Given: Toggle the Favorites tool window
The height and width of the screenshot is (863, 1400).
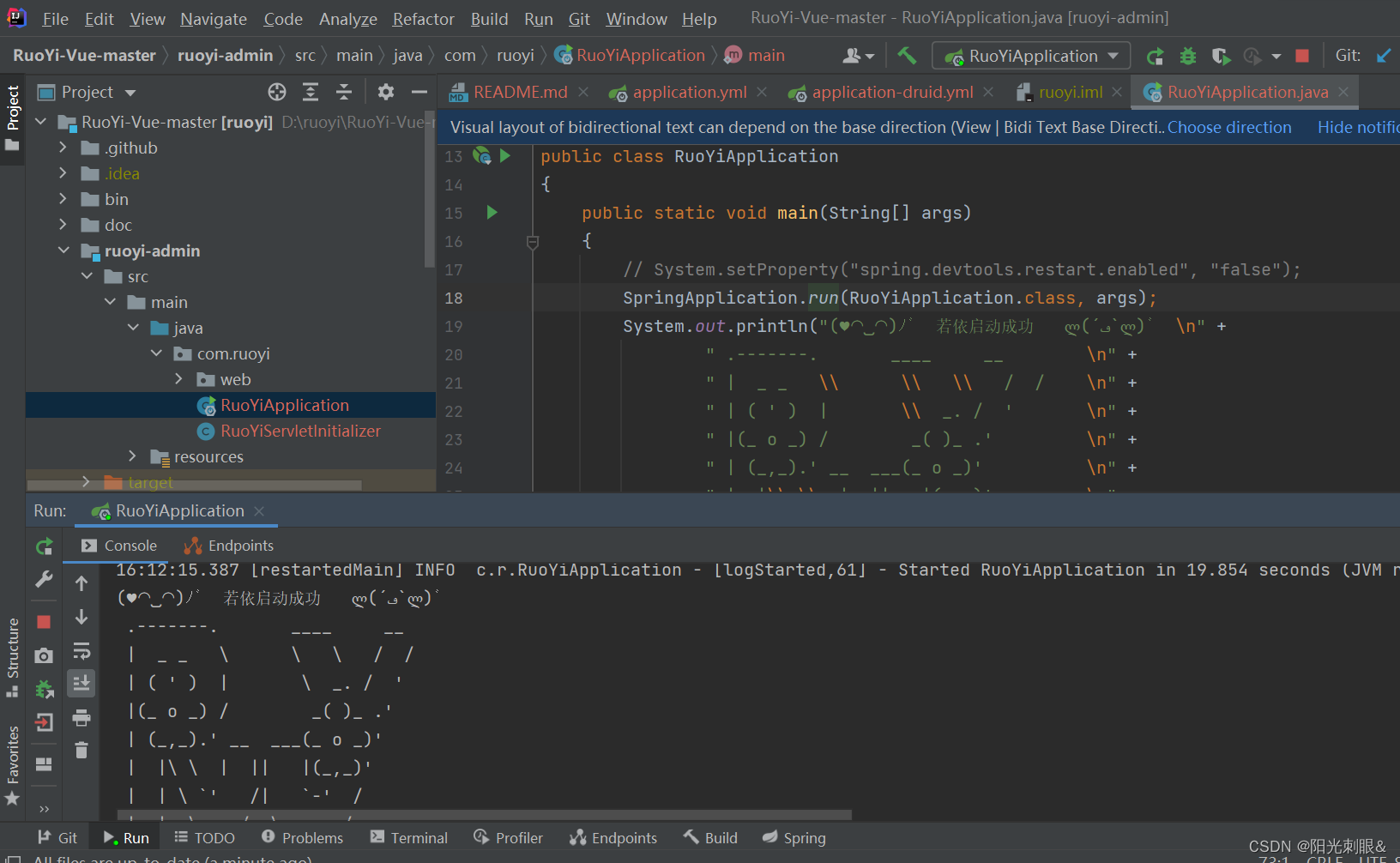Looking at the screenshot, I should [12, 765].
